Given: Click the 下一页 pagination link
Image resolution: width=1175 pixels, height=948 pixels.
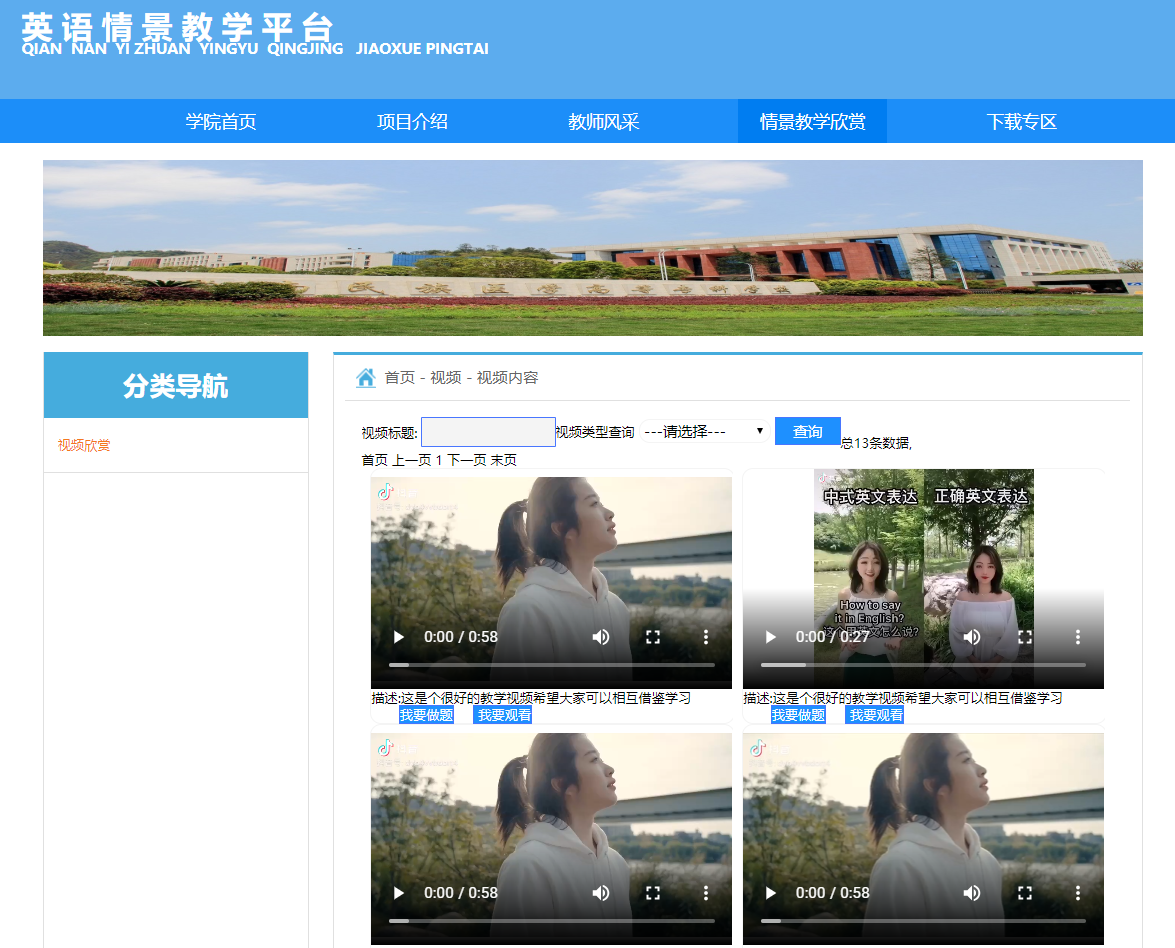Looking at the screenshot, I should (x=467, y=460).
